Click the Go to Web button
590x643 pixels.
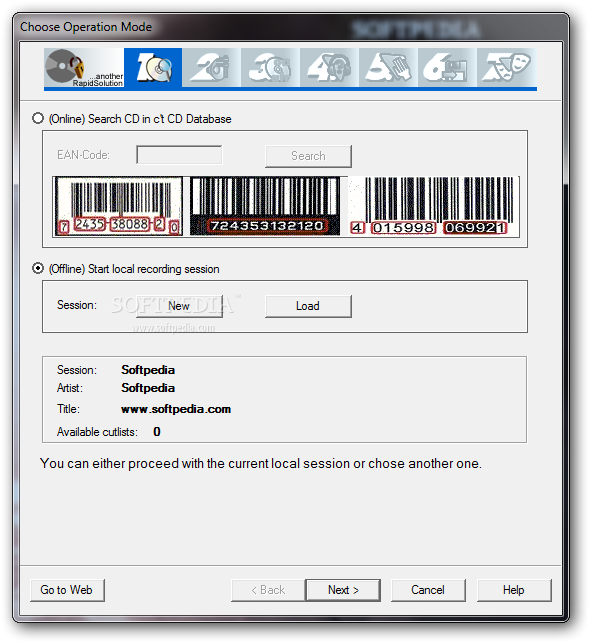67,590
